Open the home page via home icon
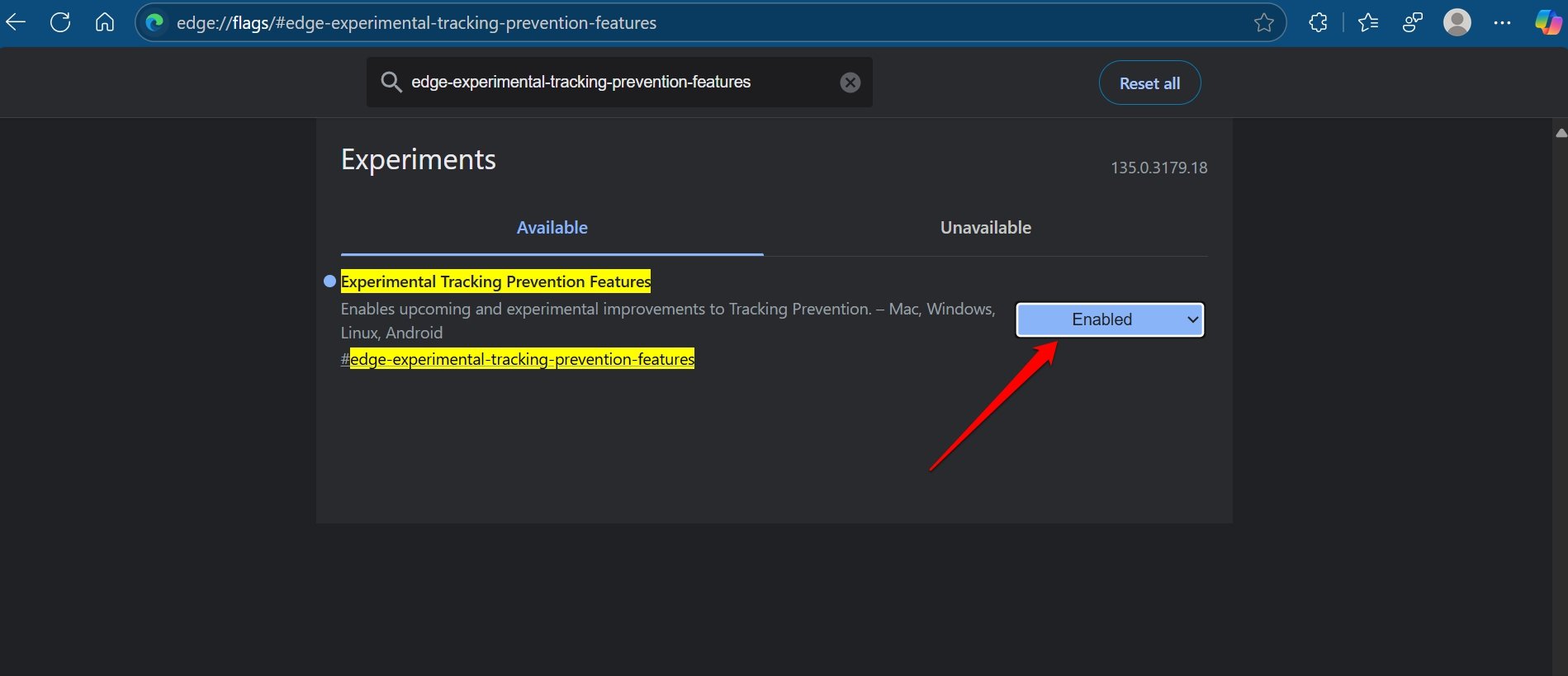Viewport: 1568px width, 676px height. pos(105,22)
